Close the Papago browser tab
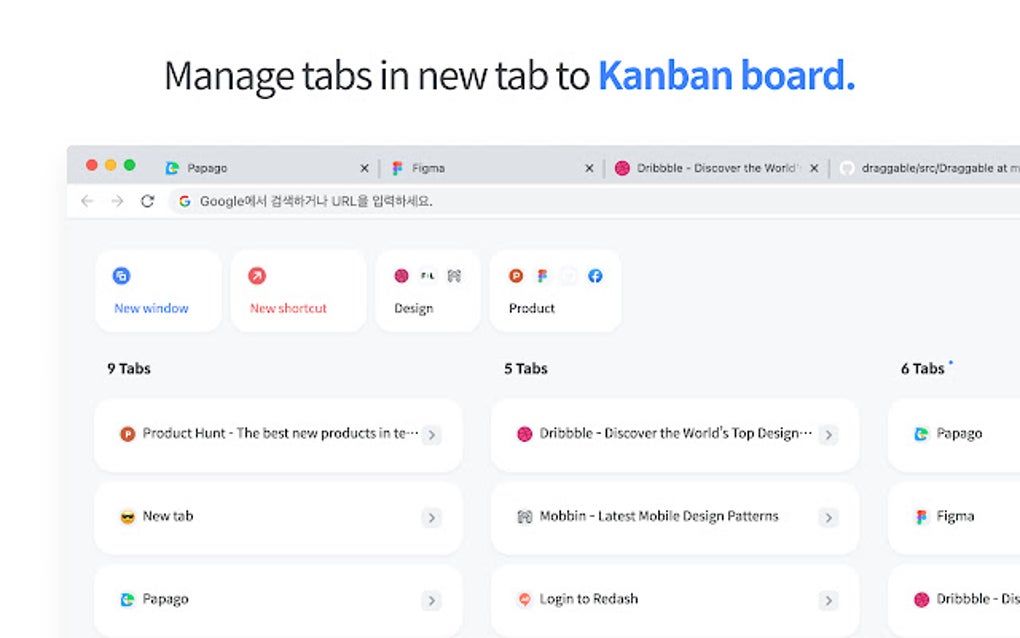 (x=364, y=168)
